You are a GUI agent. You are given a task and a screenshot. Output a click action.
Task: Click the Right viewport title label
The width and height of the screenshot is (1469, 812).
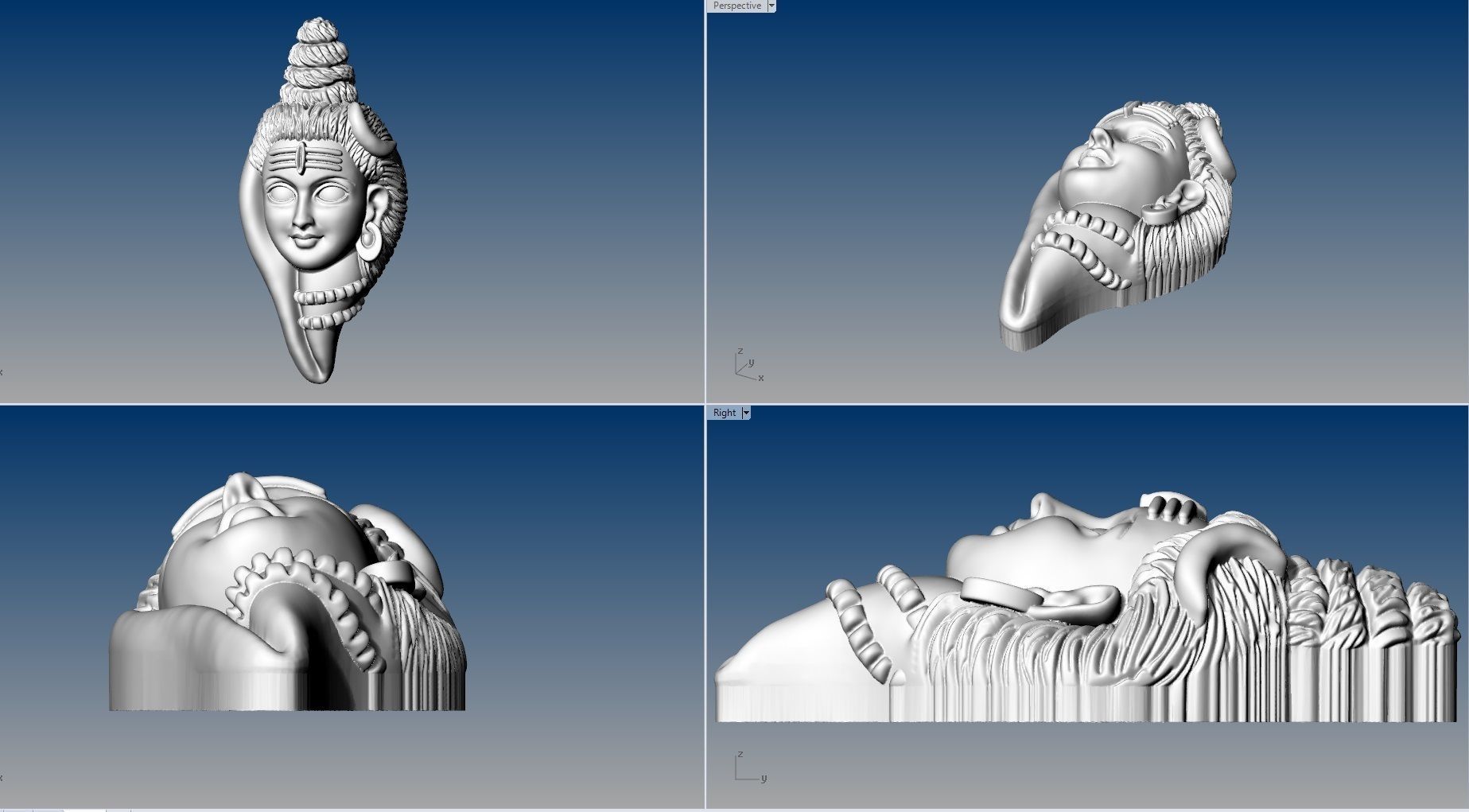(x=724, y=413)
